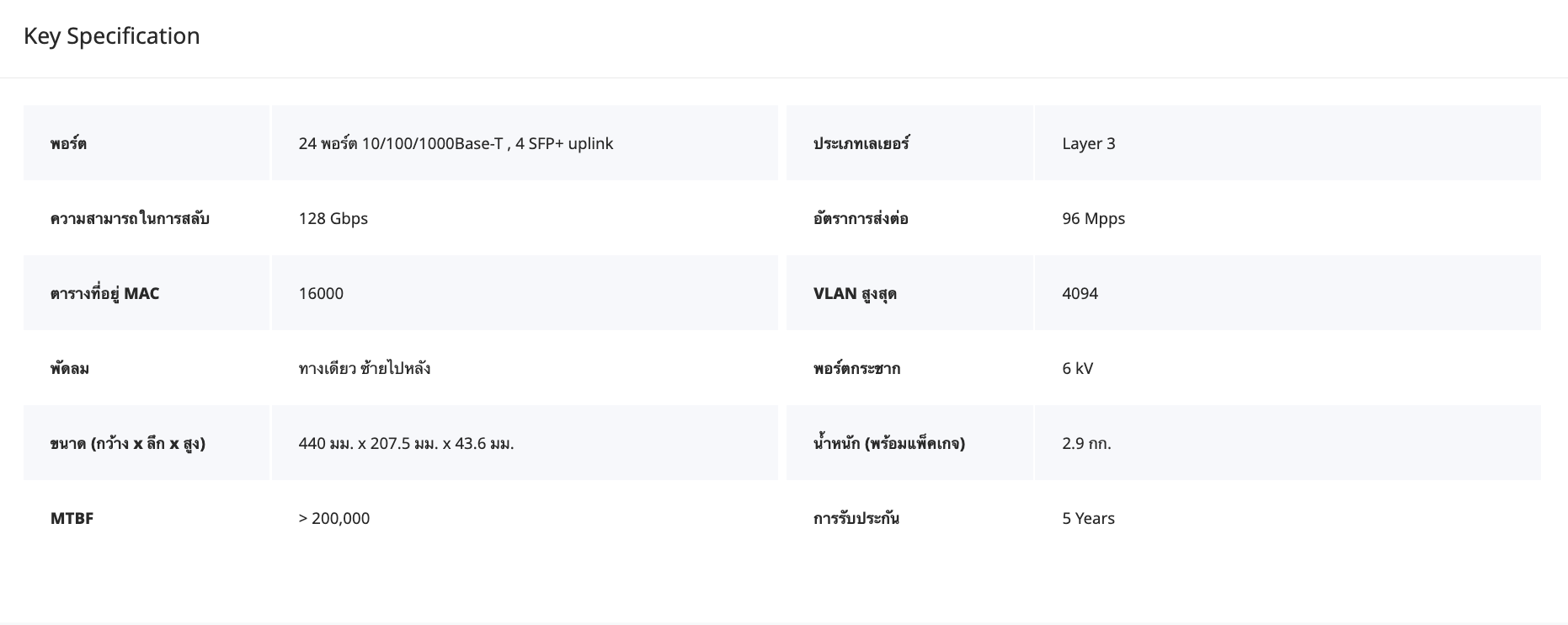Select the ทางเดียว ซ้ายไปหลัง fan value
Viewport: 1568px width, 625px height.
pyautogui.click(x=365, y=368)
